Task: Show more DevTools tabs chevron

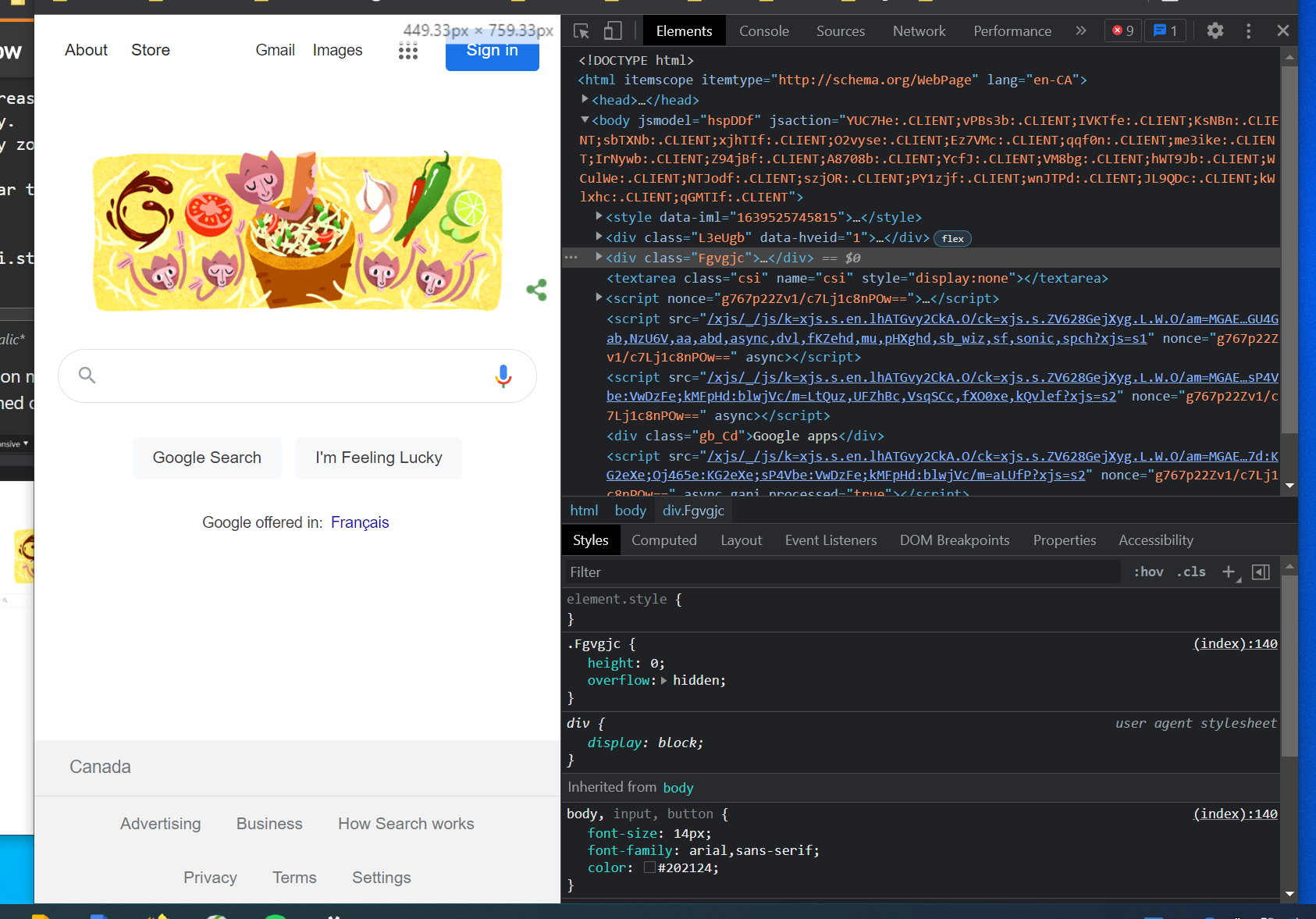Action: tap(1081, 31)
